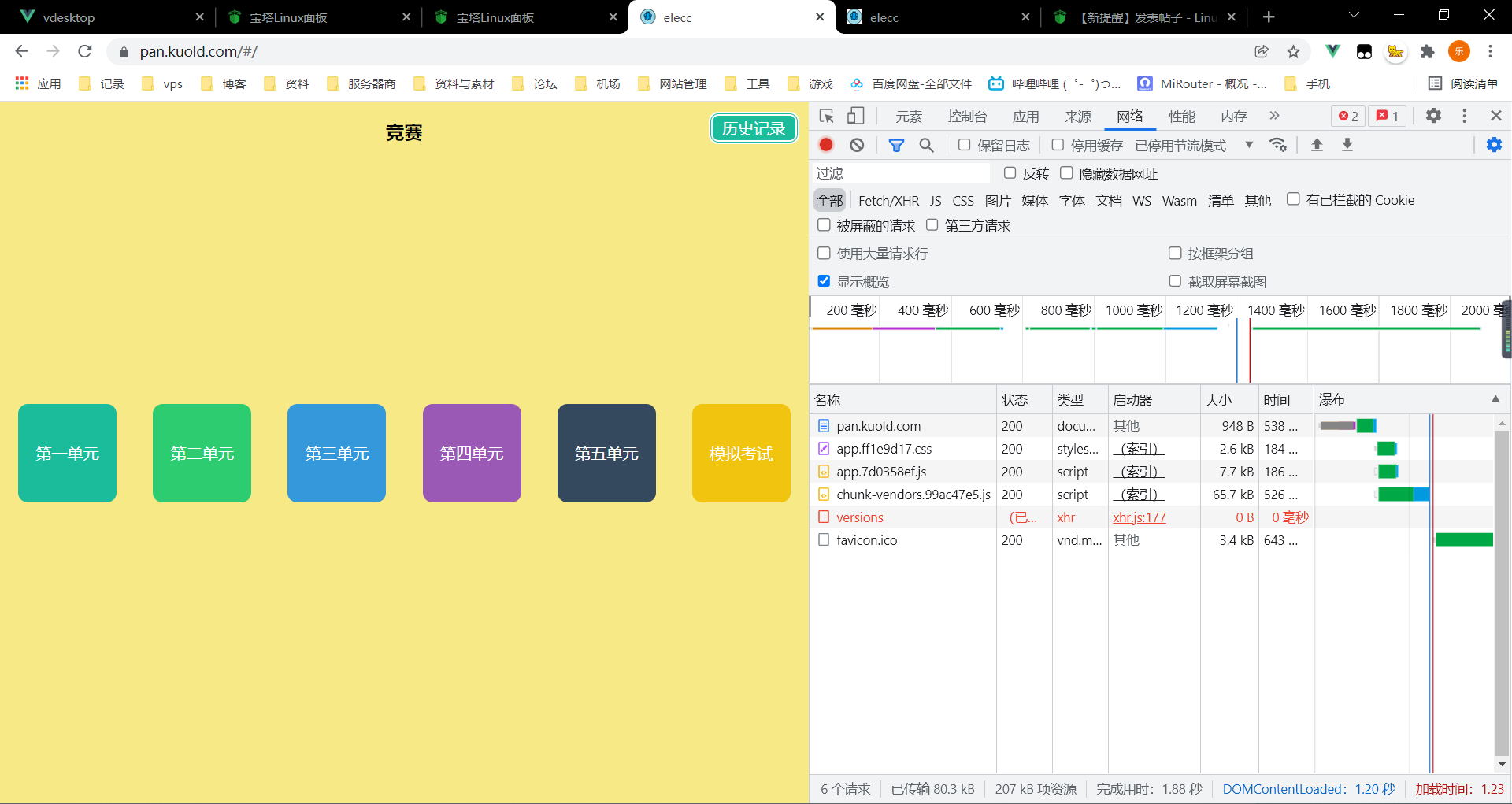The image size is (1512, 804).
Task: Switch to the vdesktop browser tab
Action: pyautogui.click(x=109, y=17)
